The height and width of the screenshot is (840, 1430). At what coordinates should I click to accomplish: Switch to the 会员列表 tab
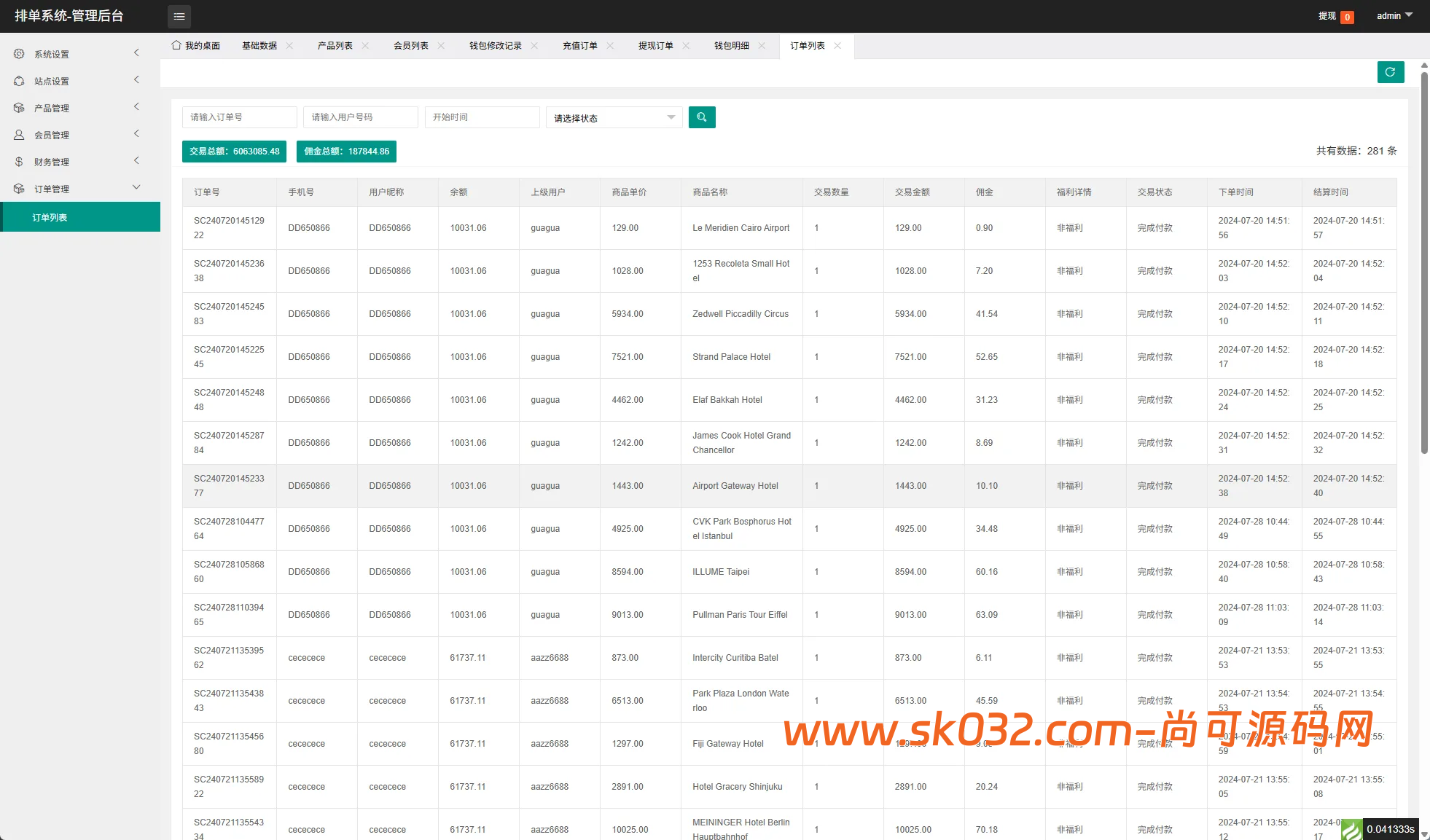[410, 45]
